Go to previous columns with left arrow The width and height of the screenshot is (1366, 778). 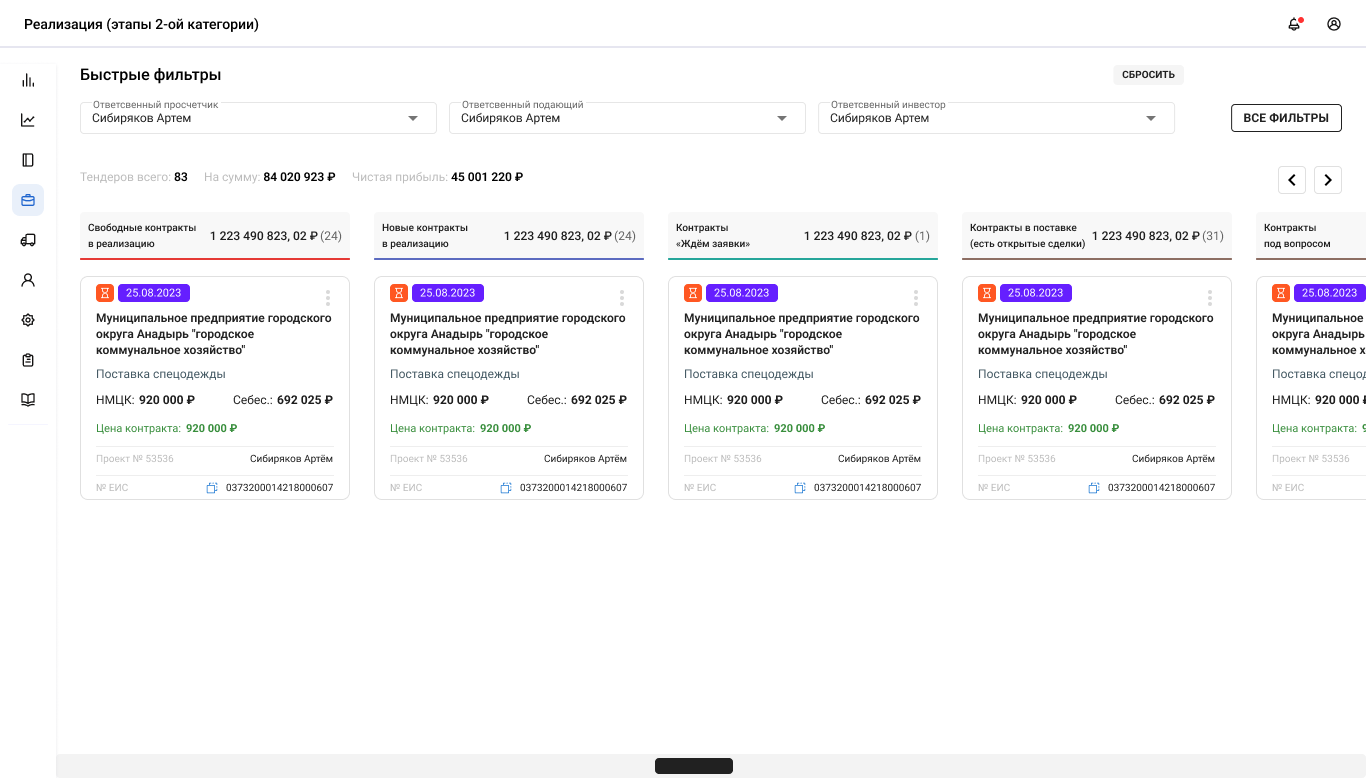[x=1292, y=180]
